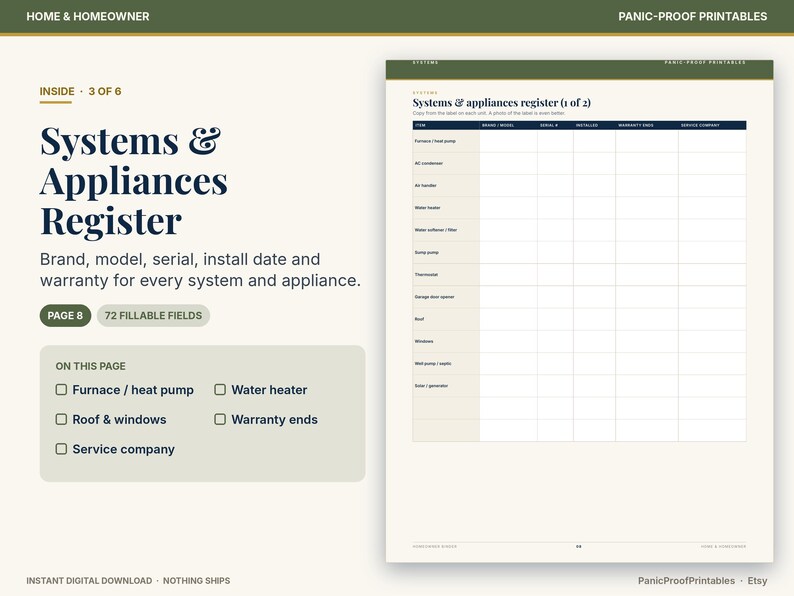Click the HOME & HOMEOWNER header text

tap(88, 16)
